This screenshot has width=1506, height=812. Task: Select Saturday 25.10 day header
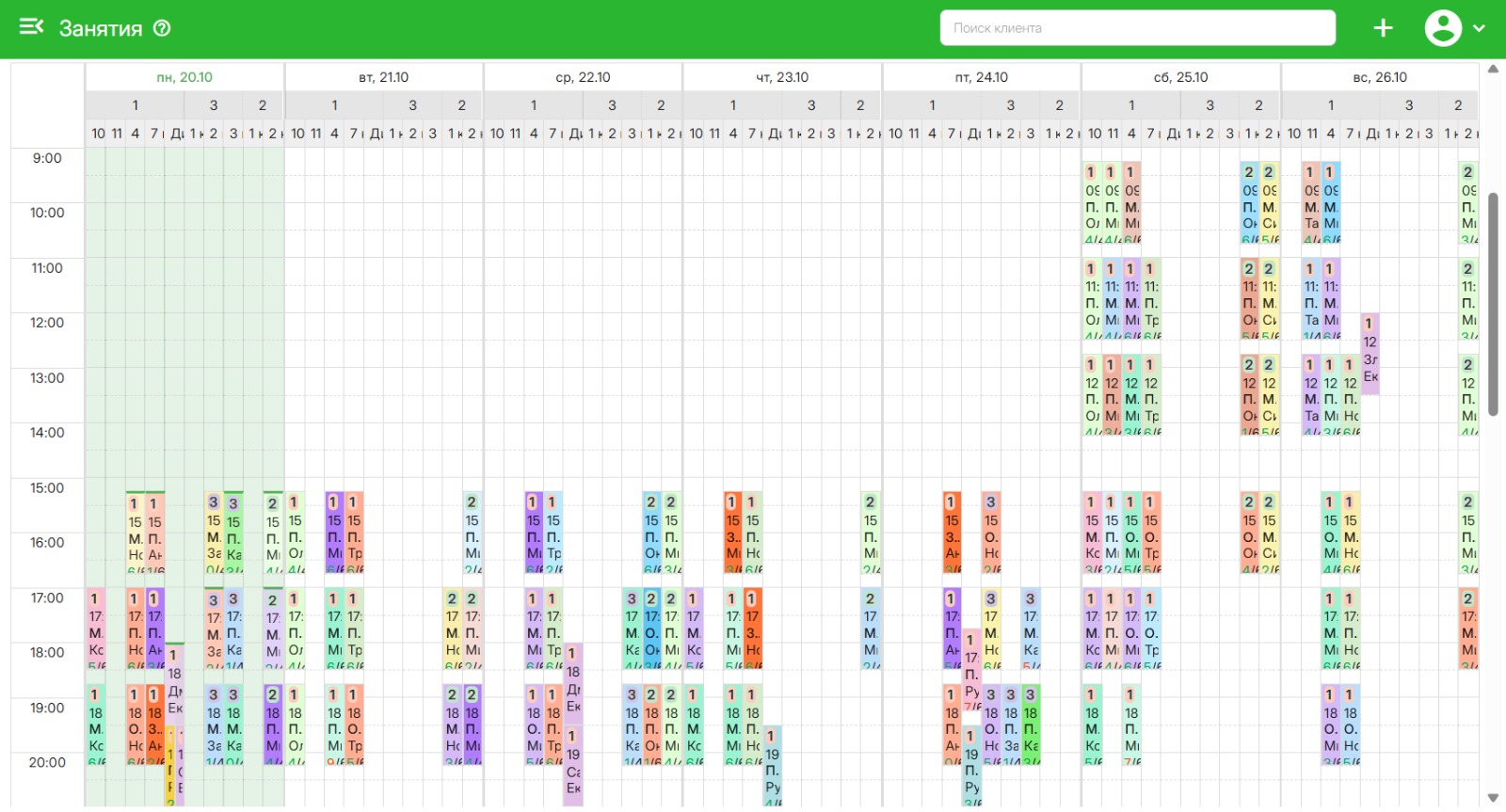click(1180, 77)
